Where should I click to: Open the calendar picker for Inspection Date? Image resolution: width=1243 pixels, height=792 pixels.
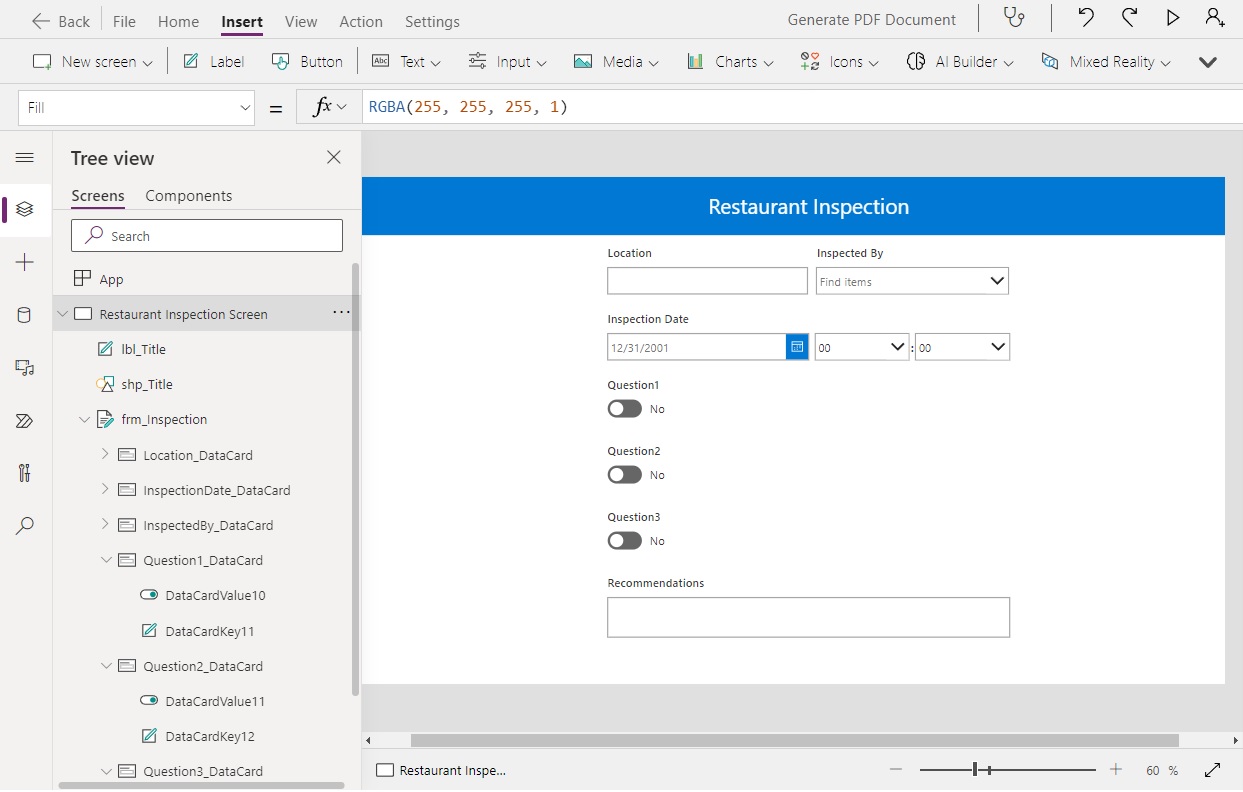tap(797, 346)
